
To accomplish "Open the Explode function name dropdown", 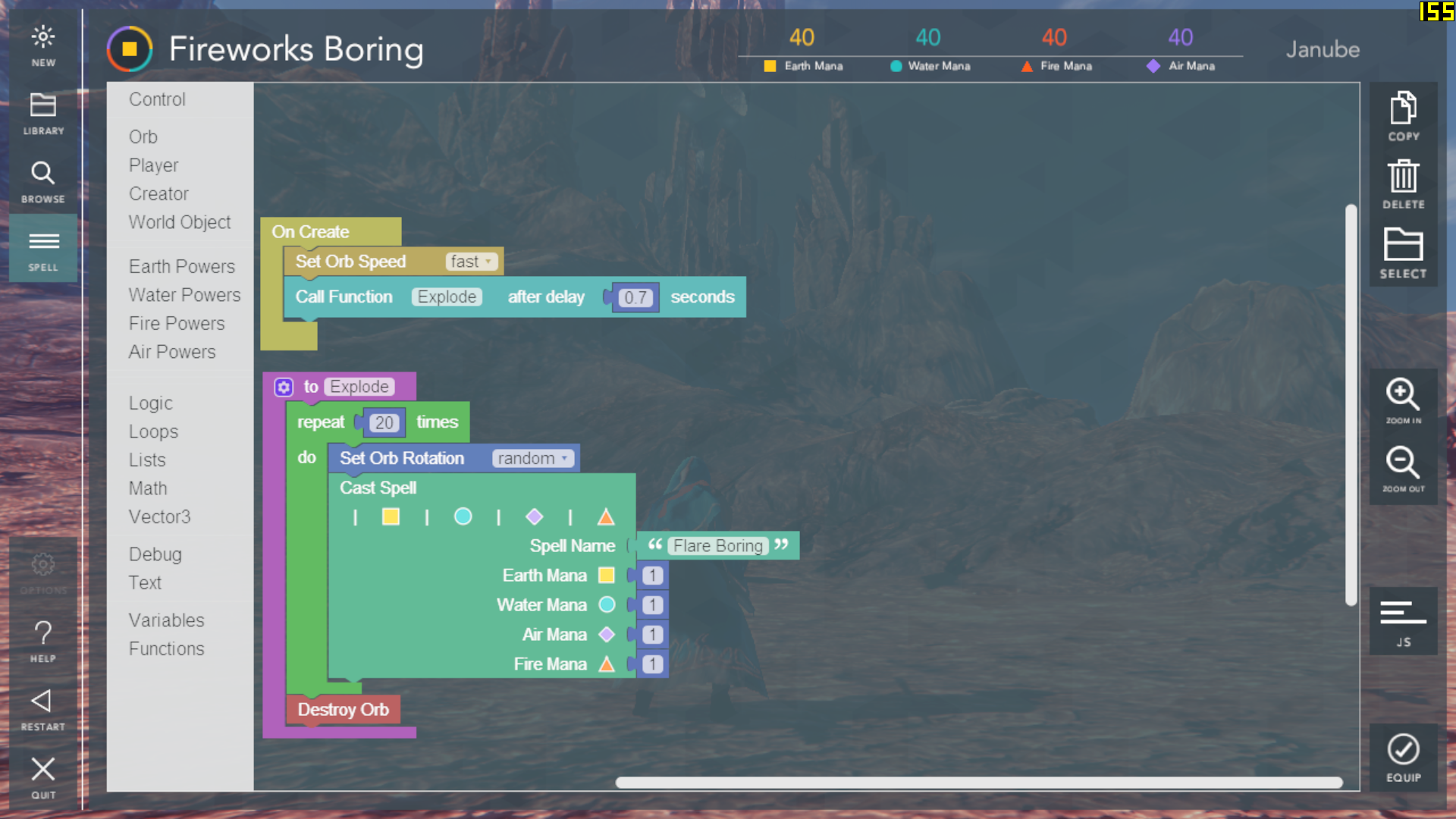I will click(447, 297).
